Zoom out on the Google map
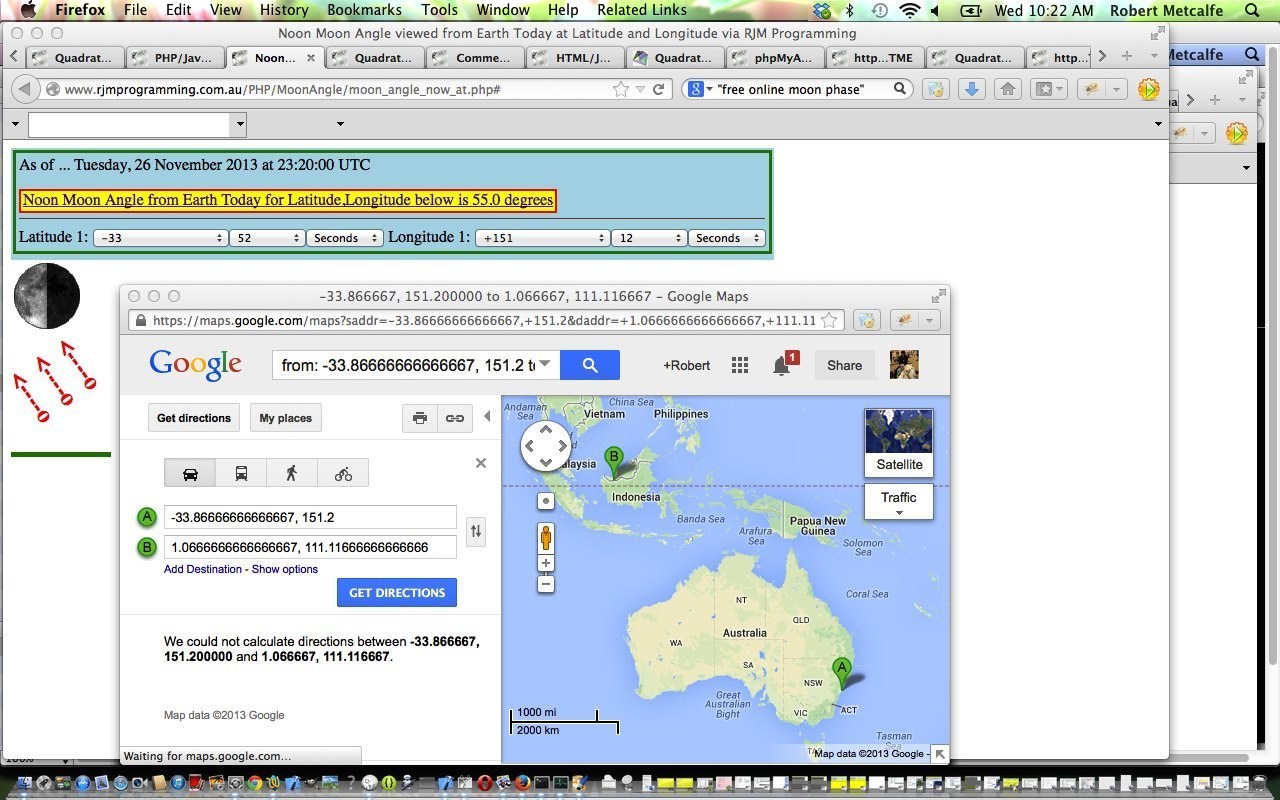1280x800 pixels. click(x=546, y=584)
